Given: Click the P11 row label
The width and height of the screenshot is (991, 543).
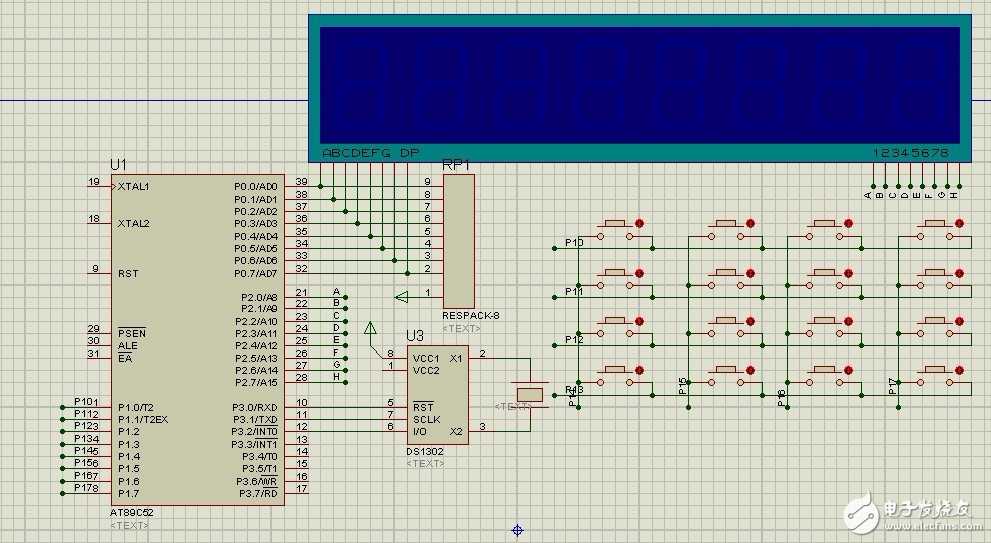Looking at the screenshot, I should pos(575,292).
